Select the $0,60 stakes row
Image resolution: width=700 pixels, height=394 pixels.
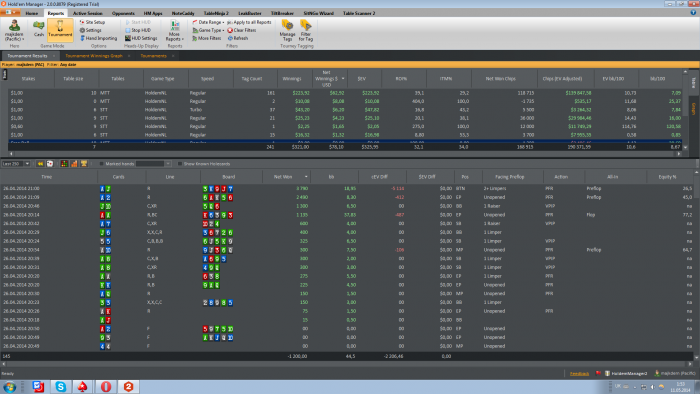click(345, 126)
